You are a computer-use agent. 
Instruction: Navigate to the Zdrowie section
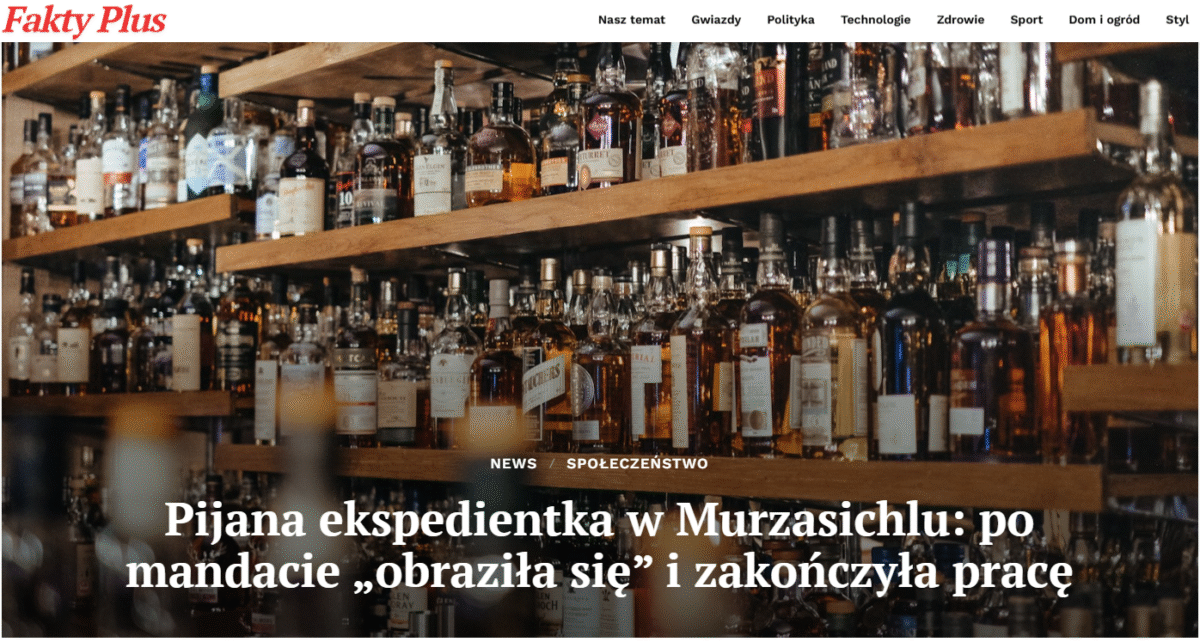coord(960,20)
